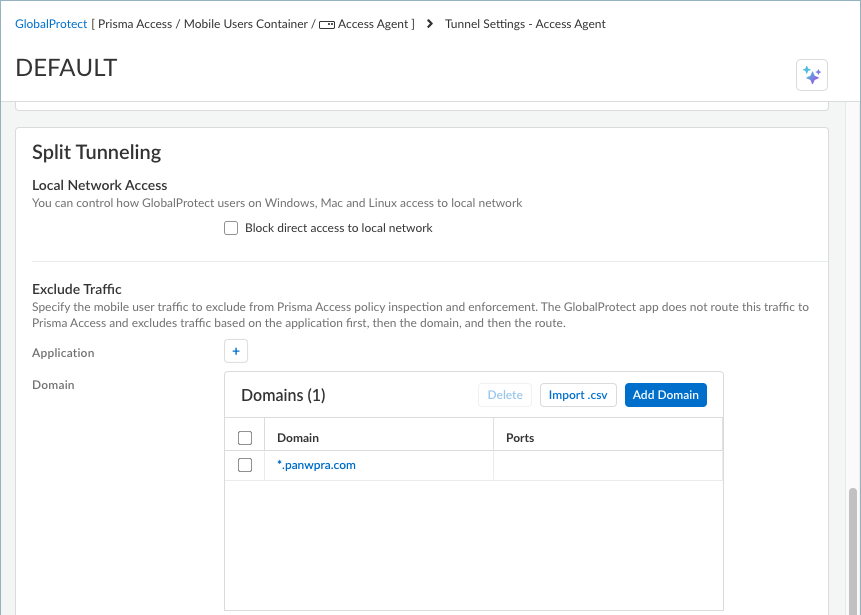
Task: Enable Block direct access to local network
Action: click(231, 228)
